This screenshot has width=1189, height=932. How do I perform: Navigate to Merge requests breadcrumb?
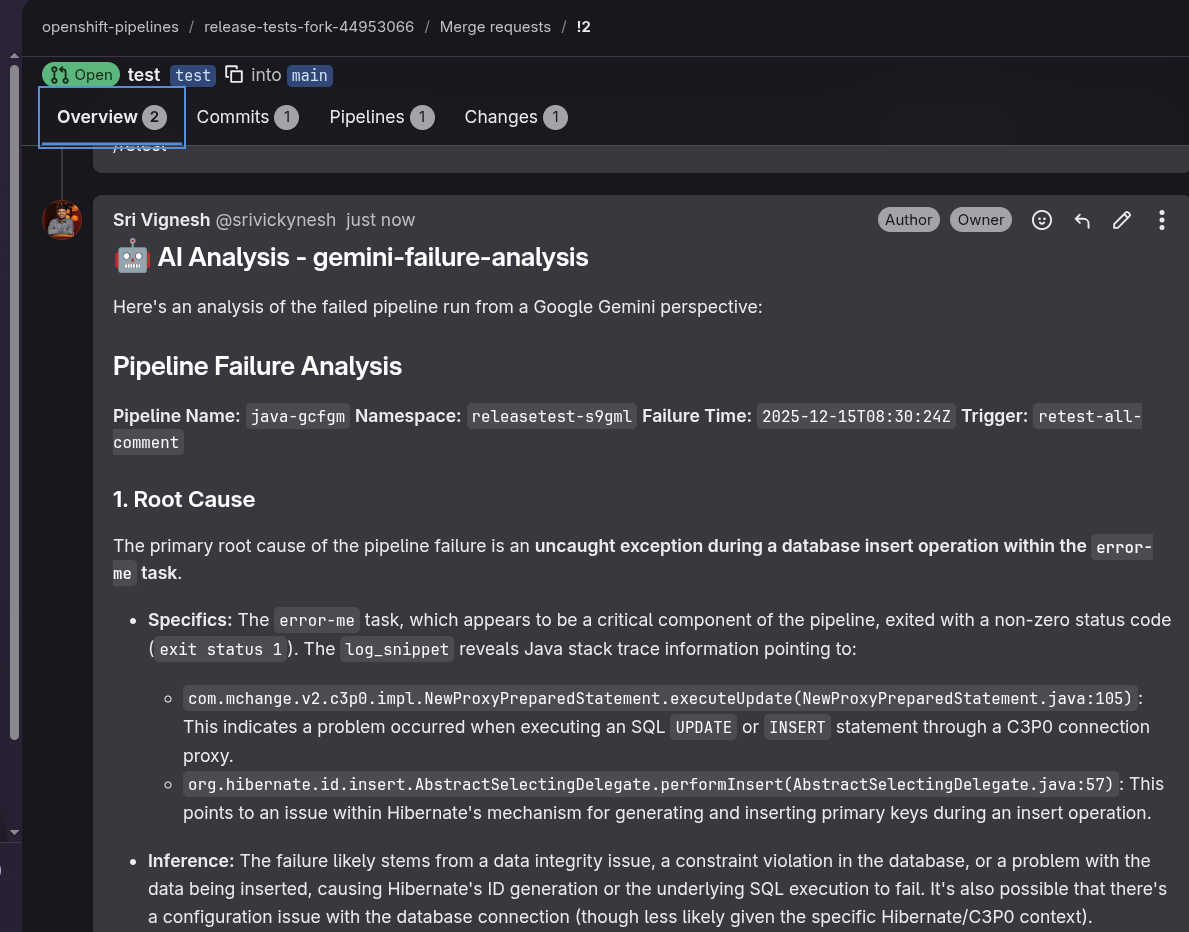[495, 27]
